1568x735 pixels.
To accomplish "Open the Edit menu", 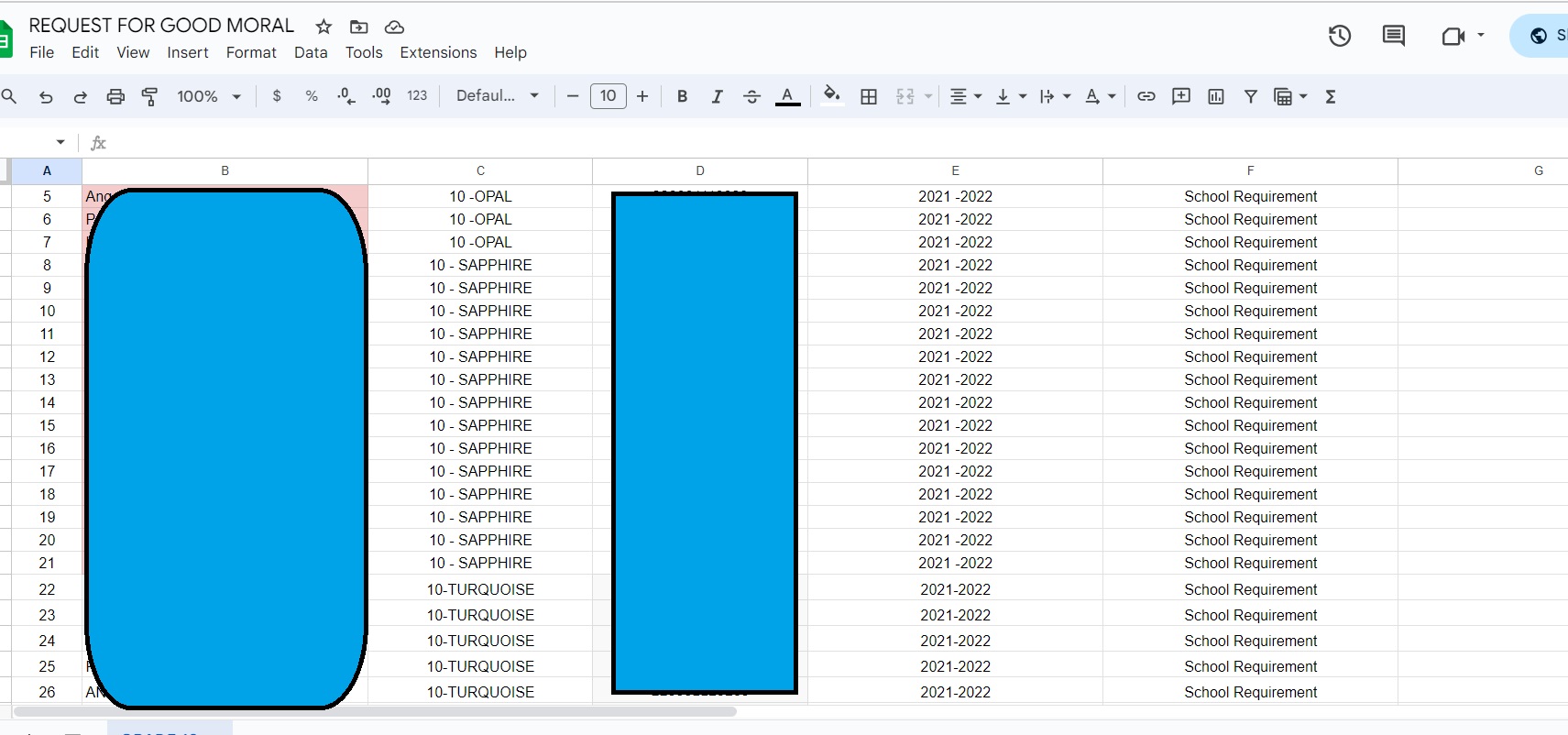I will coord(85,52).
